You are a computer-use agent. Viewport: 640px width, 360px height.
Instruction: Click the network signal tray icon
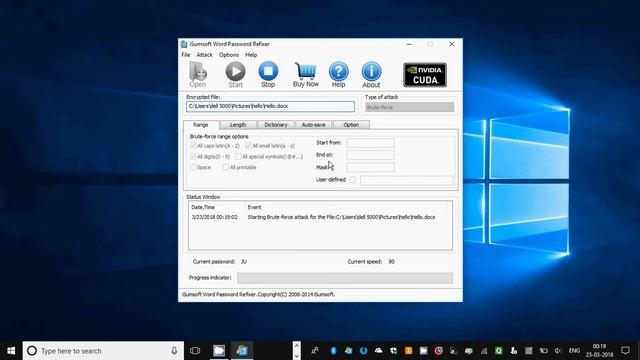(x=484, y=351)
